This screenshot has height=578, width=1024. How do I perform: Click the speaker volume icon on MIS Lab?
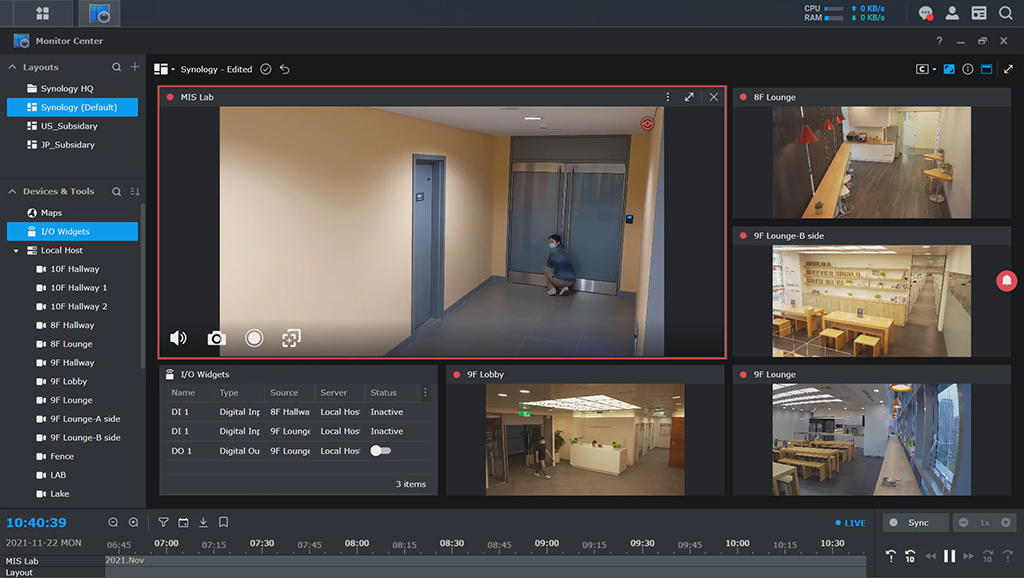point(178,338)
